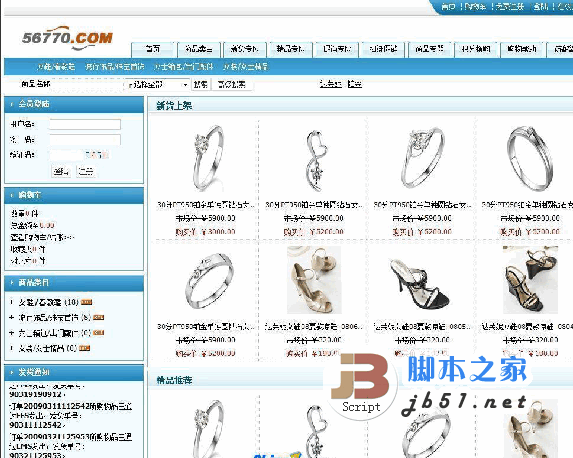This screenshot has width=573, height=458.
Task: Click the 首页 link in top-right utility bar
Action: [x=448, y=7]
